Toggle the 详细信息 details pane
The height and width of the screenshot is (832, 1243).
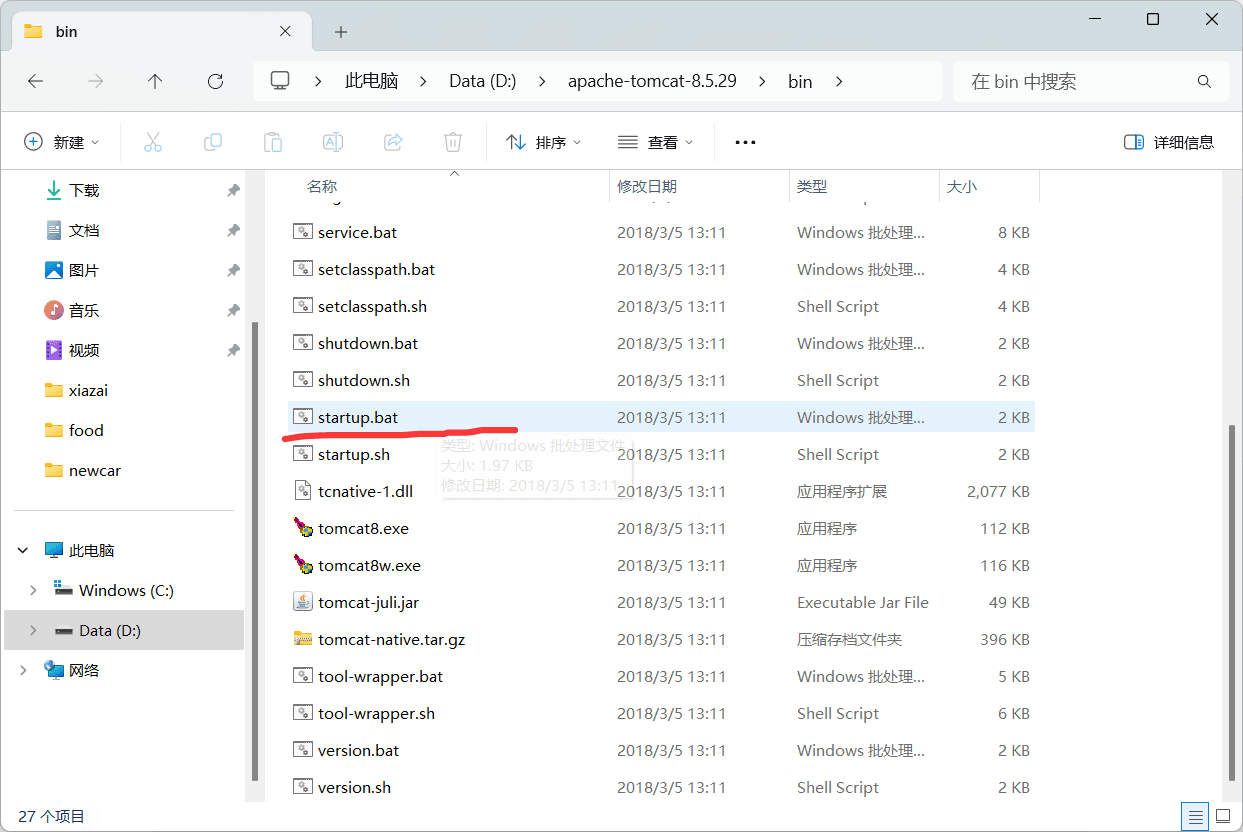pyautogui.click(x=1169, y=142)
